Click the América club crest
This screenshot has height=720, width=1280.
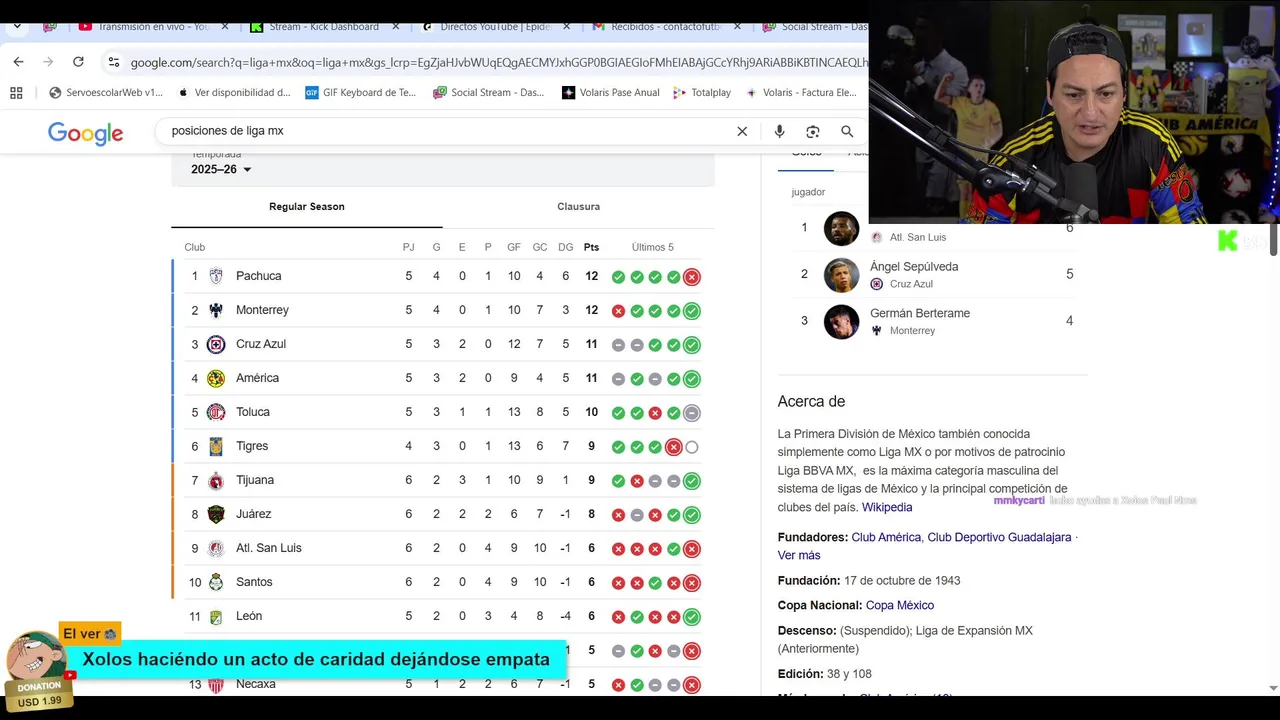tap(216, 378)
